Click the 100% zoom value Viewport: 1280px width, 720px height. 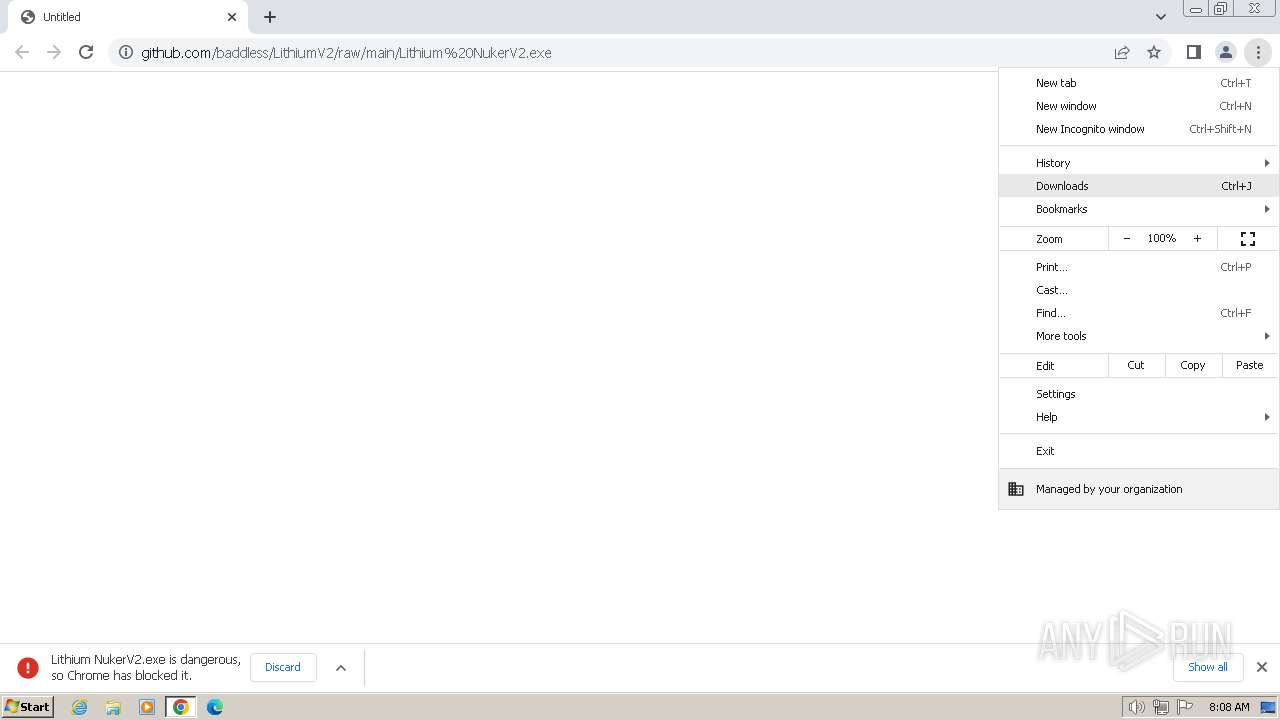click(1162, 239)
